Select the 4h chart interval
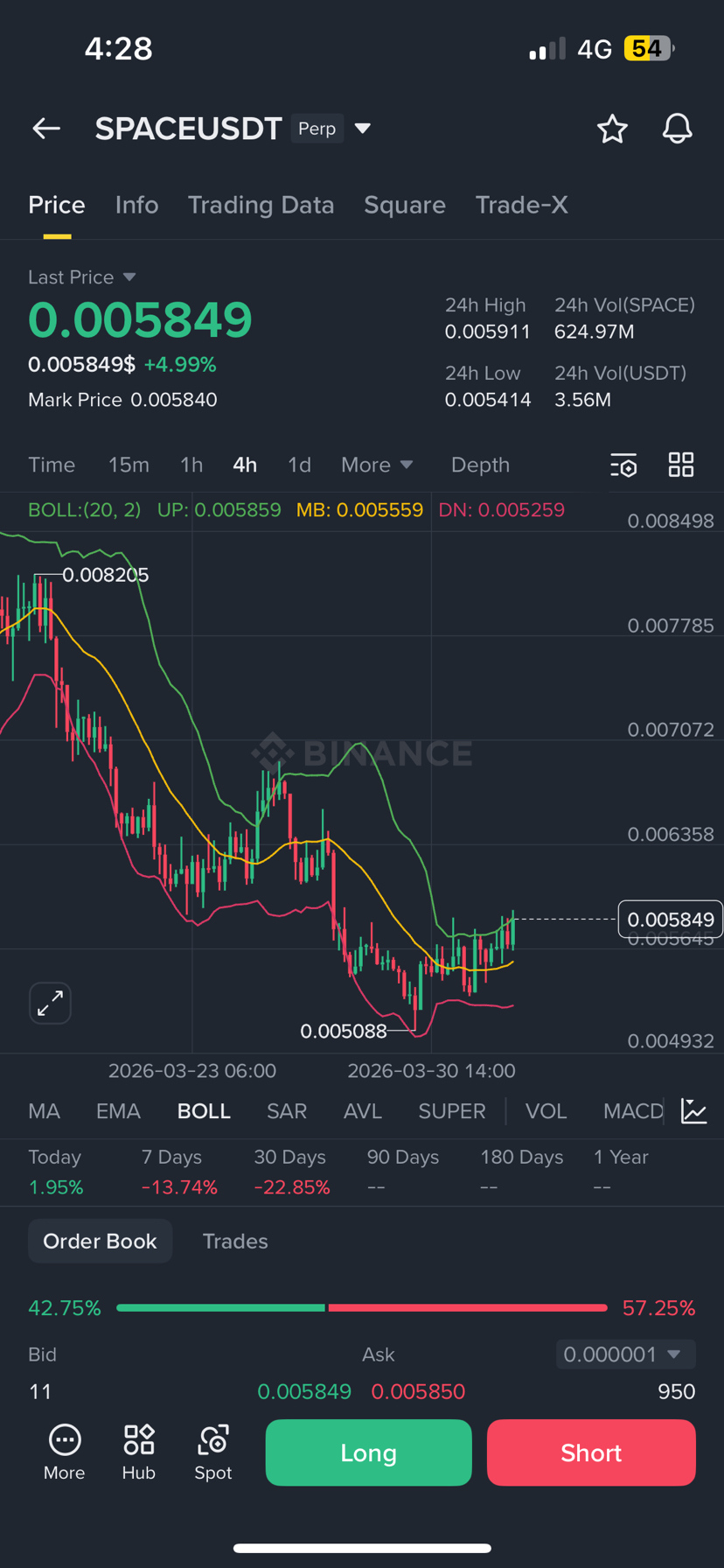This screenshot has height=1568, width=724. pyautogui.click(x=245, y=465)
